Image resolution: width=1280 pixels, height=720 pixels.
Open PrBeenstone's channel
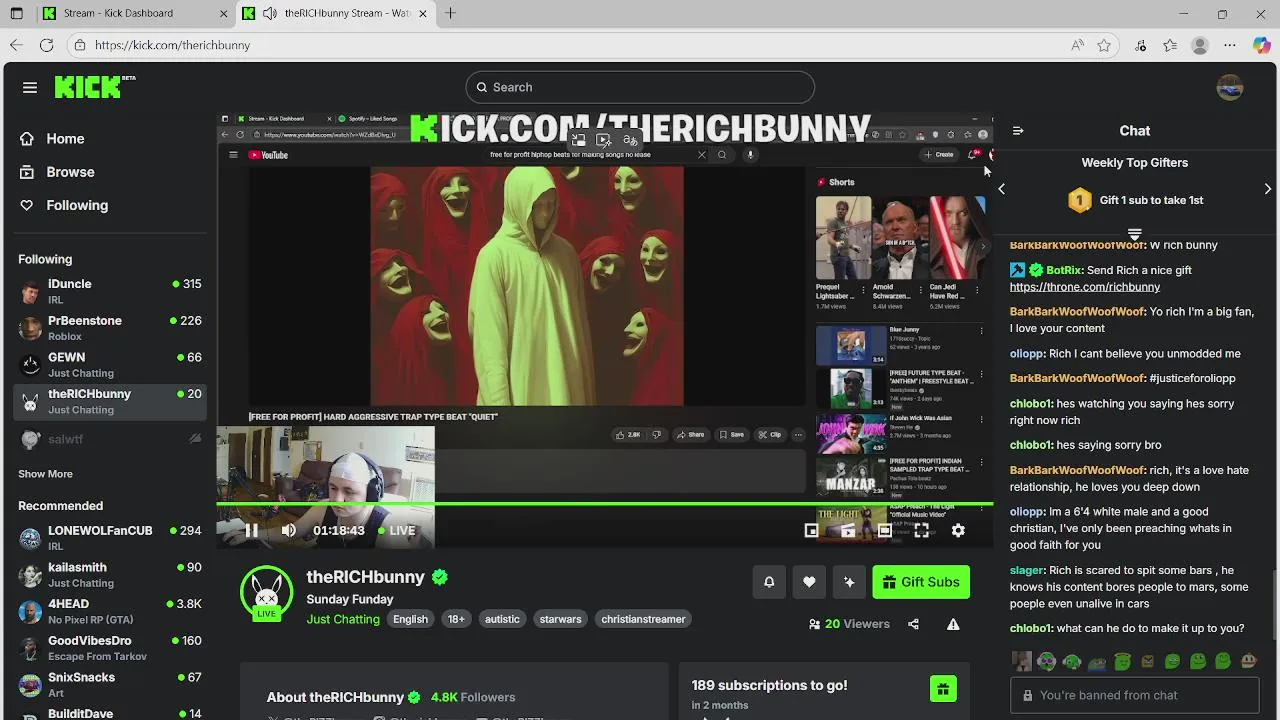coord(110,328)
